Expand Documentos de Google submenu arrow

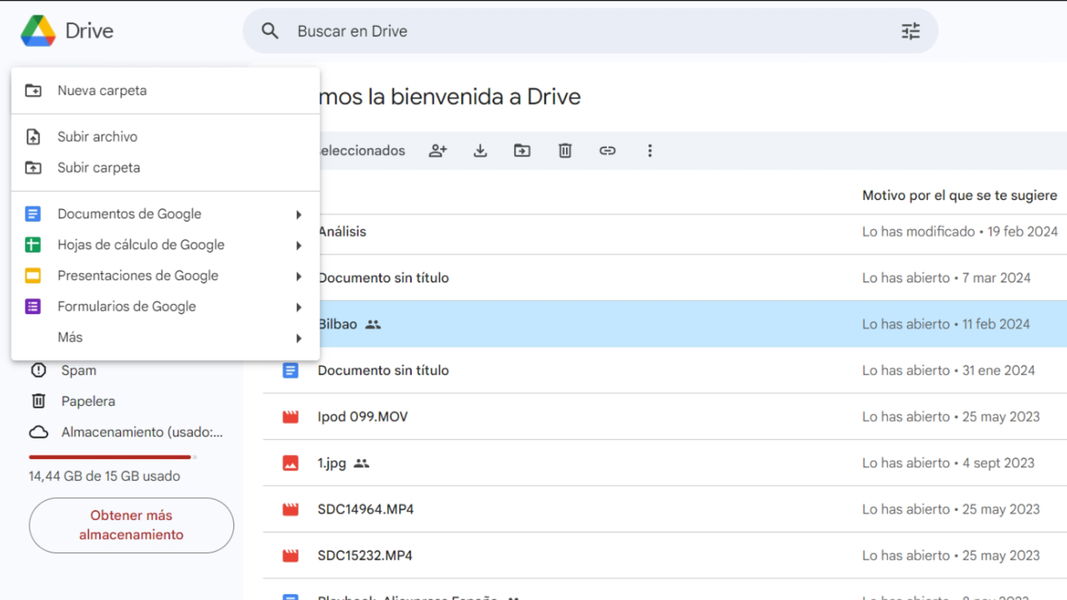(299, 214)
